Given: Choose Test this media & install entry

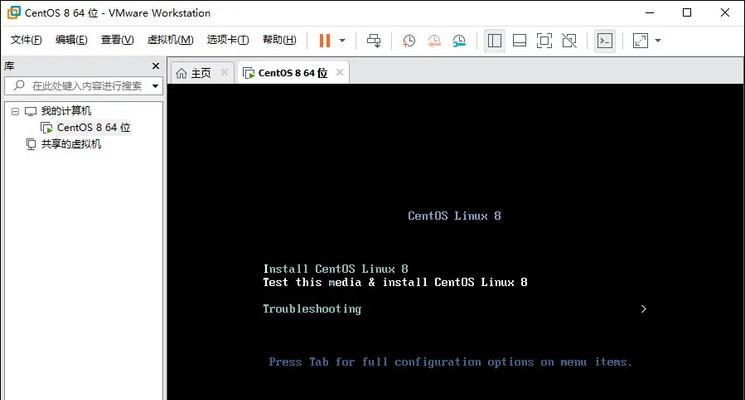Looking at the screenshot, I should (395, 282).
